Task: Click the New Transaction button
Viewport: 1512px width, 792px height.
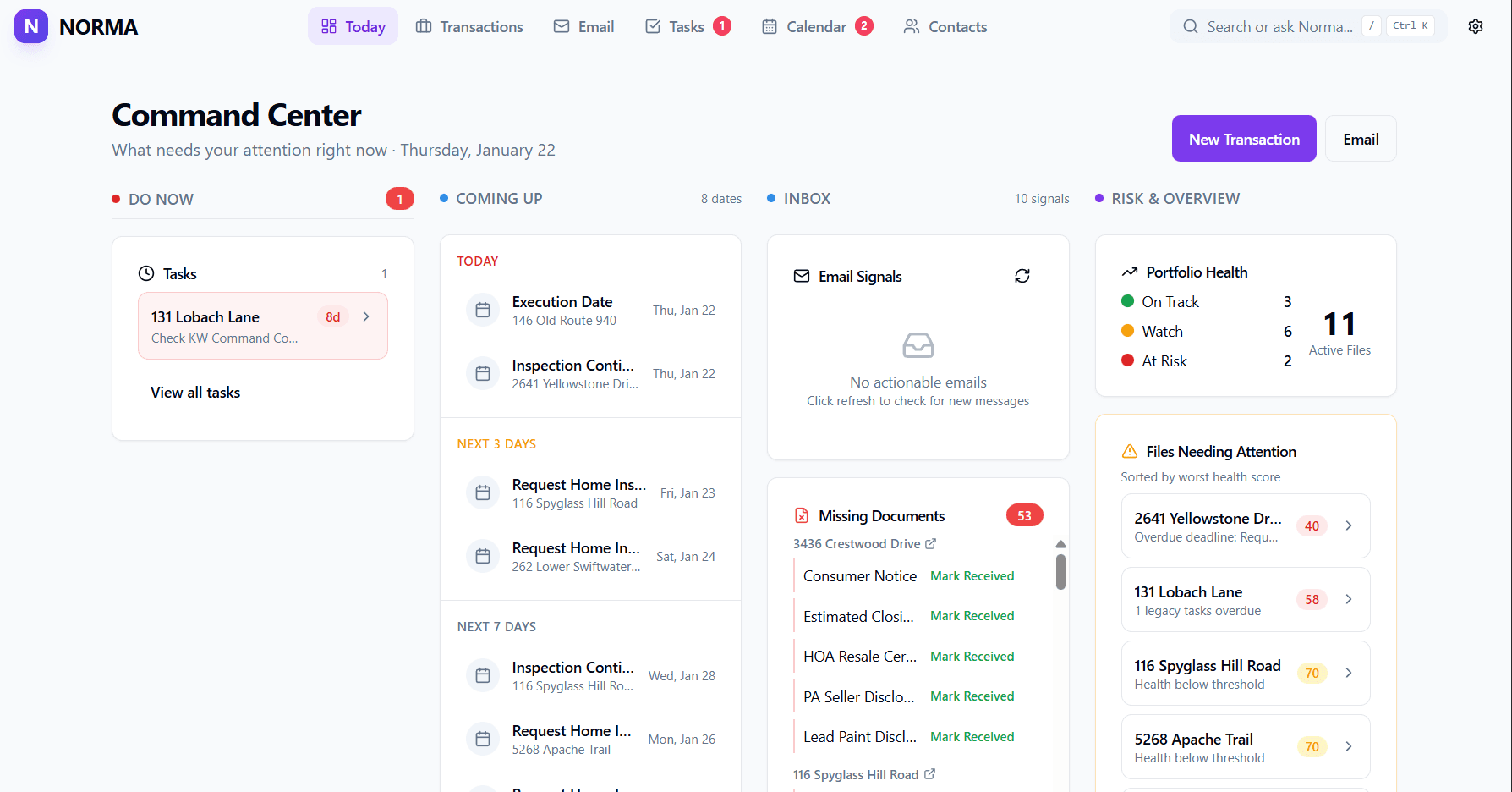Action: 1243,138
